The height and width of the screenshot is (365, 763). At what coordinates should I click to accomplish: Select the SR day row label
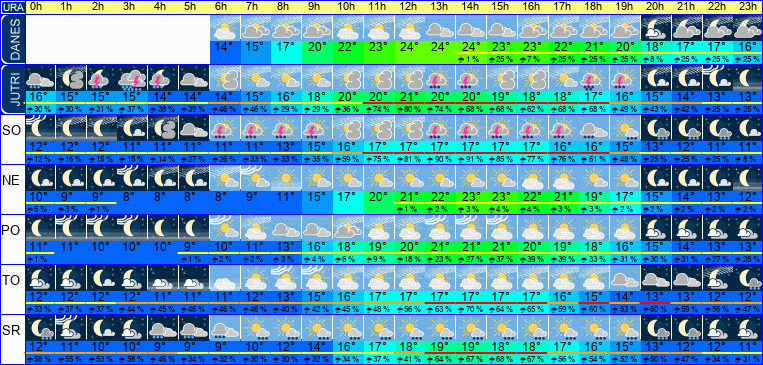[12, 330]
